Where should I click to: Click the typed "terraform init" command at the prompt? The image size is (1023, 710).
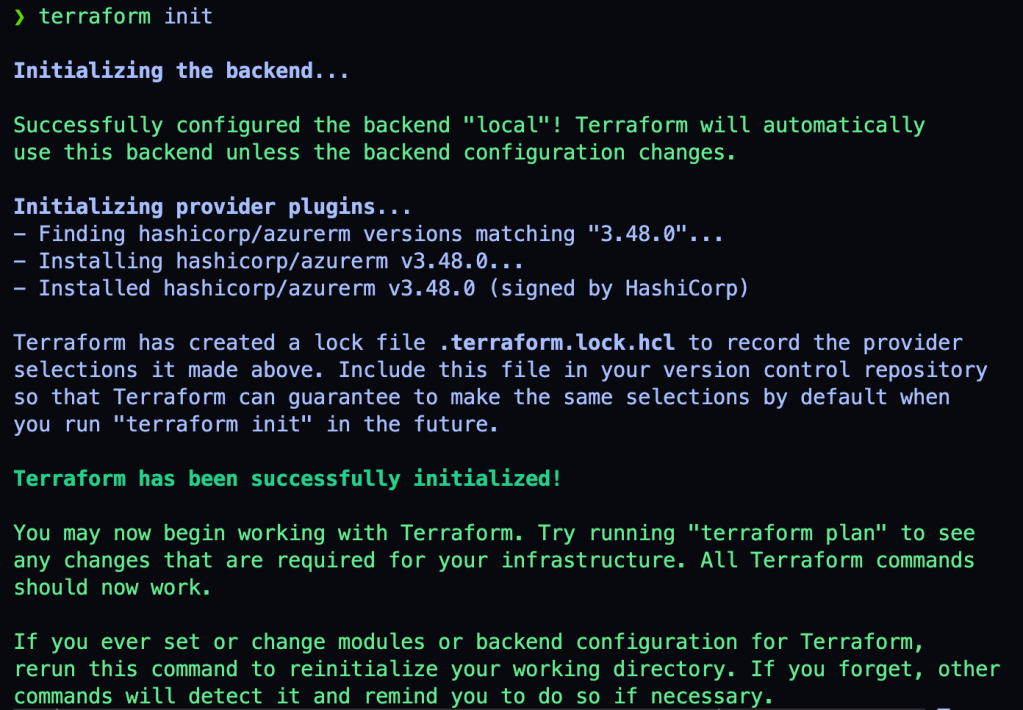click(125, 17)
